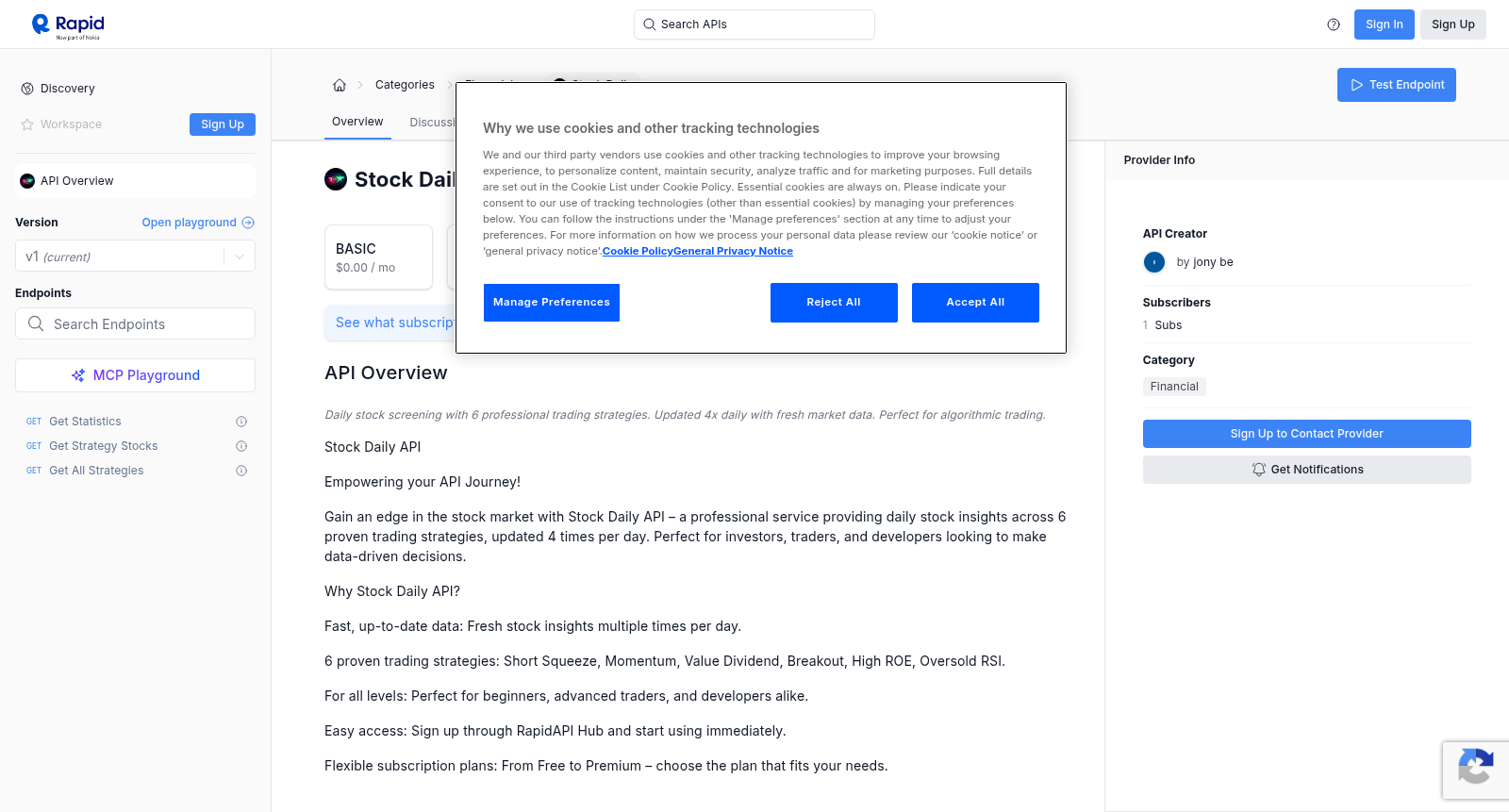This screenshot has height=812, width=1509.
Task: Open Get Strategy Stocks endpoint
Action: click(x=104, y=446)
